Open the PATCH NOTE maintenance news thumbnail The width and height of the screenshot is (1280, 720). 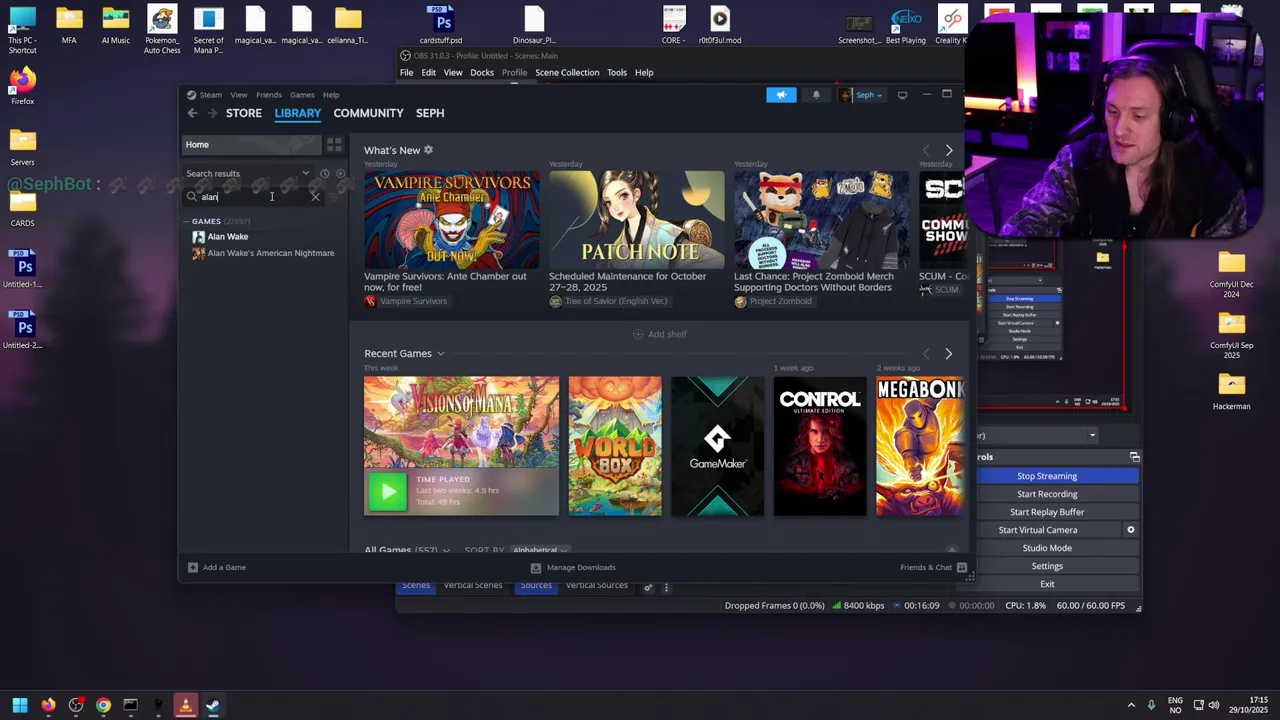click(637, 219)
